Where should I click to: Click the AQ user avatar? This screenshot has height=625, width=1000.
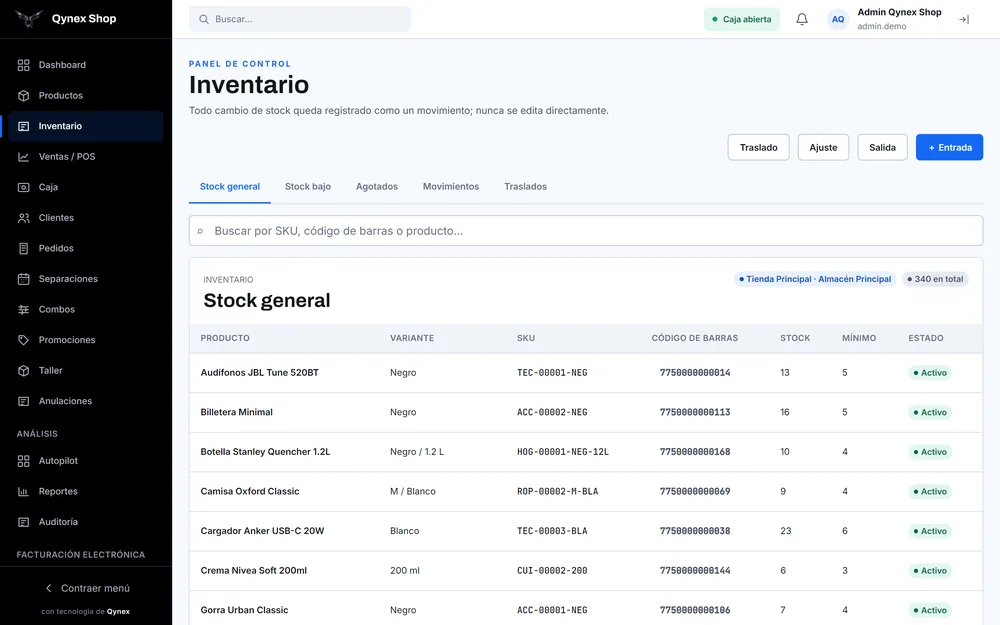pyautogui.click(x=838, y=19)
